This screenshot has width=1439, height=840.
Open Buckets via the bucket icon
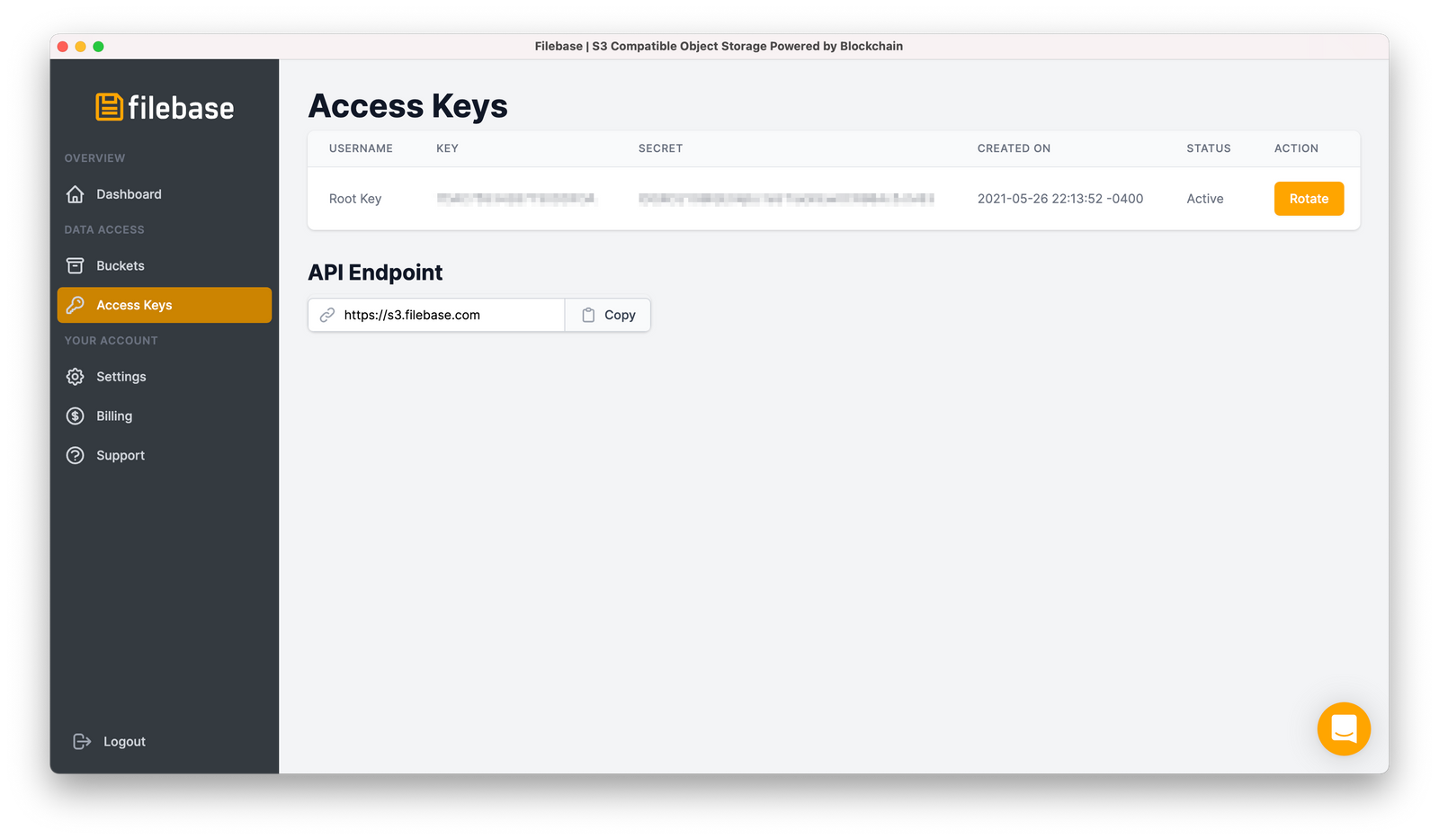pos(76,265)
